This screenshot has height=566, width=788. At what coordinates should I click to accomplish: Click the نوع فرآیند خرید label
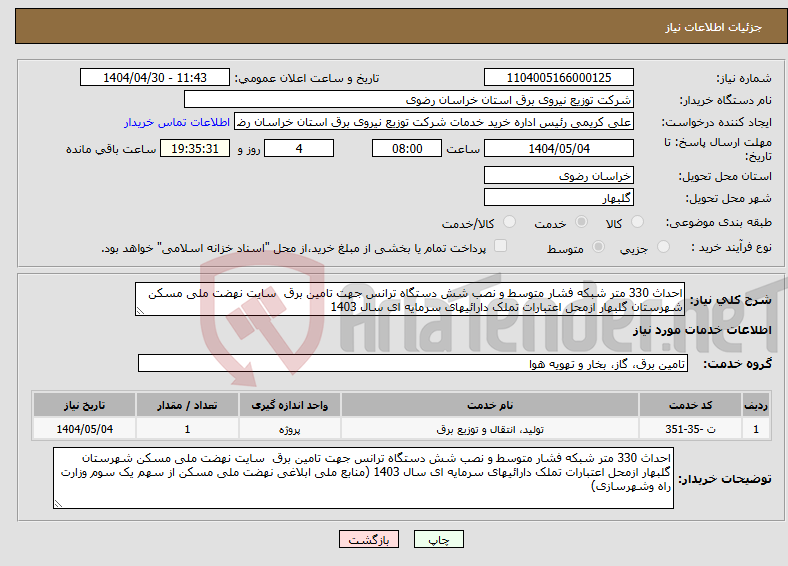pyautogui.click(x=731, y=247)
